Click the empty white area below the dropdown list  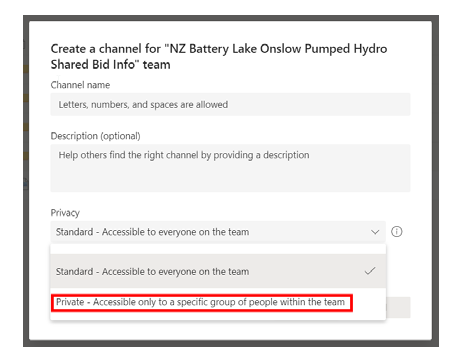[x=230, y=330]
